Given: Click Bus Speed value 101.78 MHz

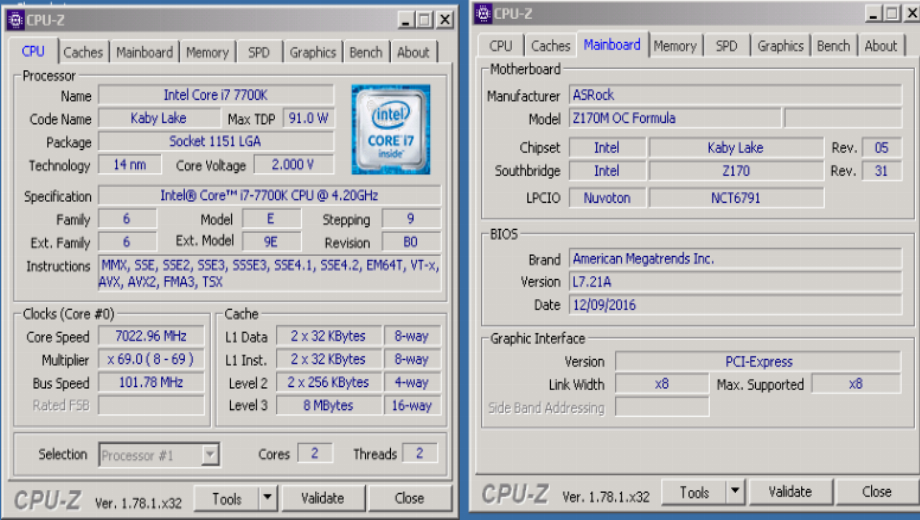Looking at the screenshot, I should [151, 383].
